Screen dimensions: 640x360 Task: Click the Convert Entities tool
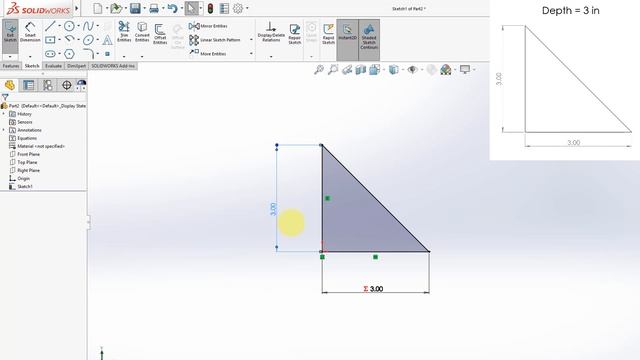click(x=142, y=32)
